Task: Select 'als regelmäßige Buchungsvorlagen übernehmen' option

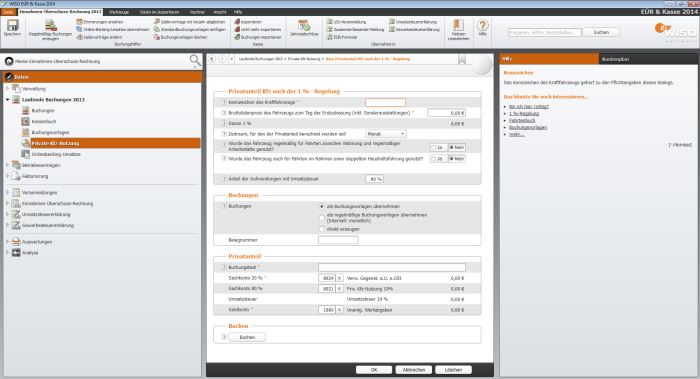Action: click(321, 217)
